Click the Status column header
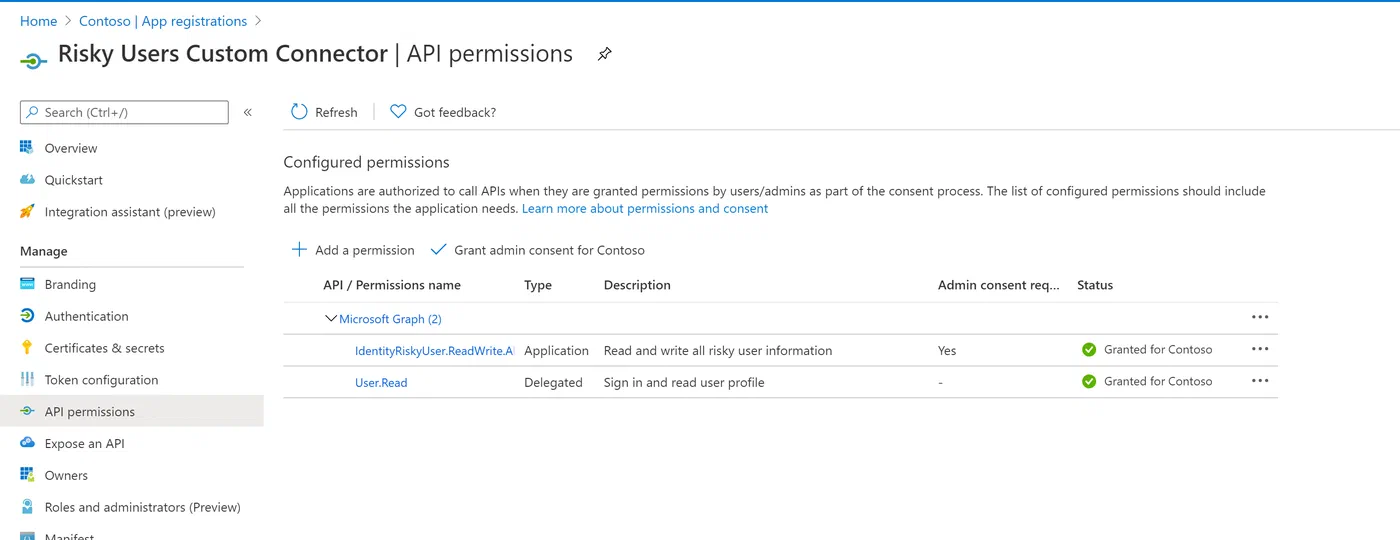The height and width of the screenshot is (540, 1400). [x=1095, y=285]
